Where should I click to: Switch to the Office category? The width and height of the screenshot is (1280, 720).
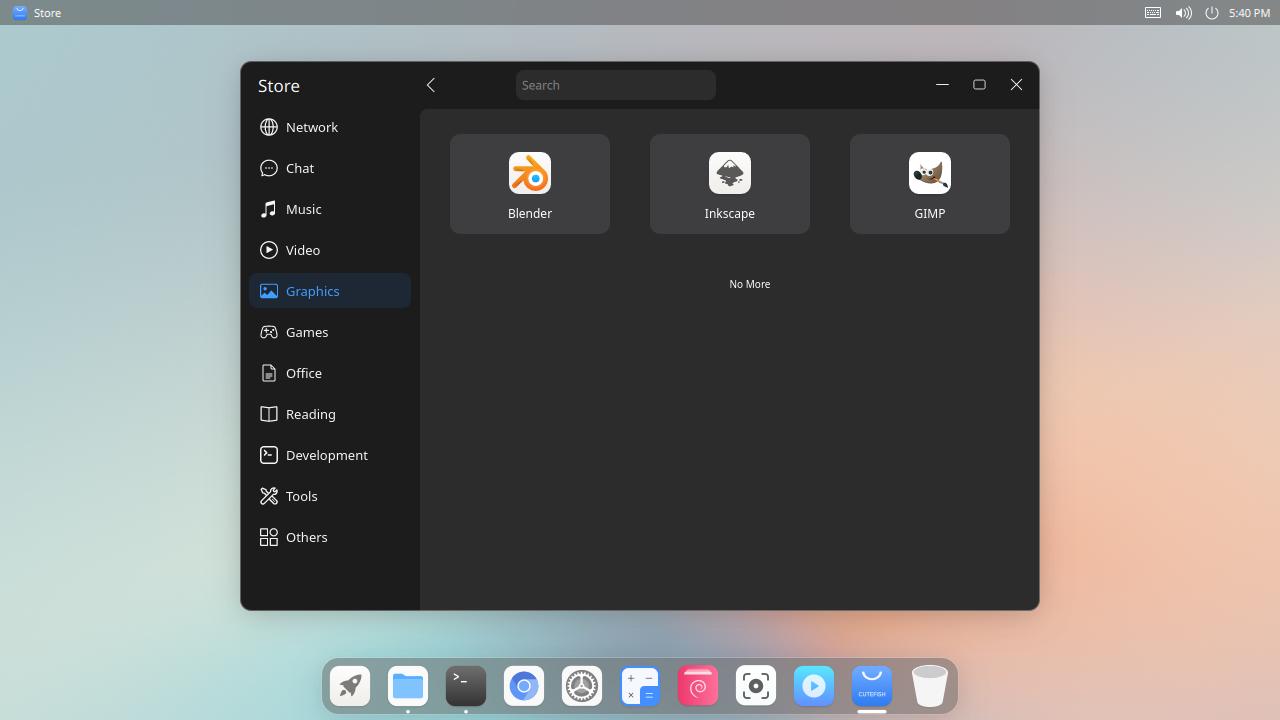[x=330, y=373]
